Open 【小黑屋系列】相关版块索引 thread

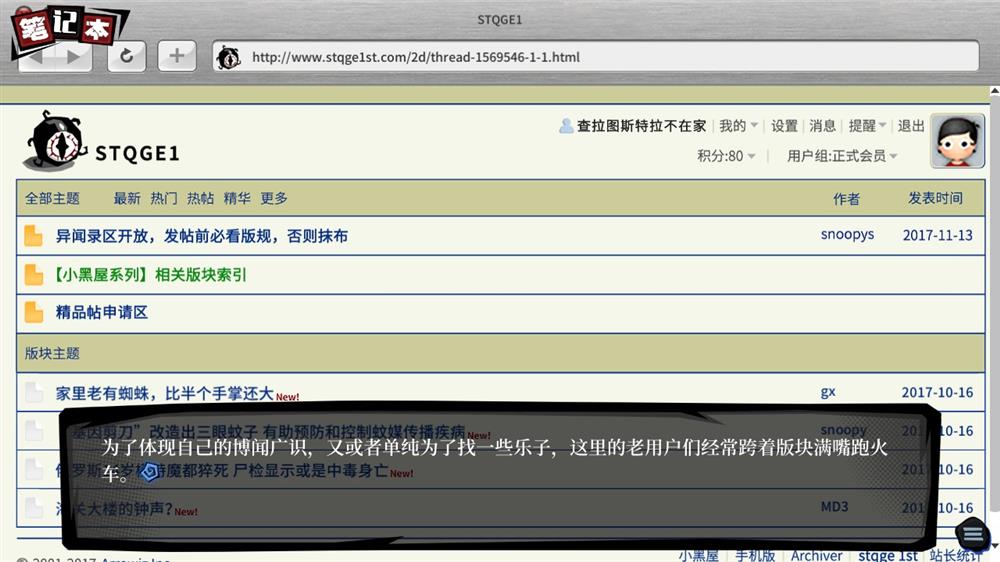pyautogui.click(x=148, y=275)
